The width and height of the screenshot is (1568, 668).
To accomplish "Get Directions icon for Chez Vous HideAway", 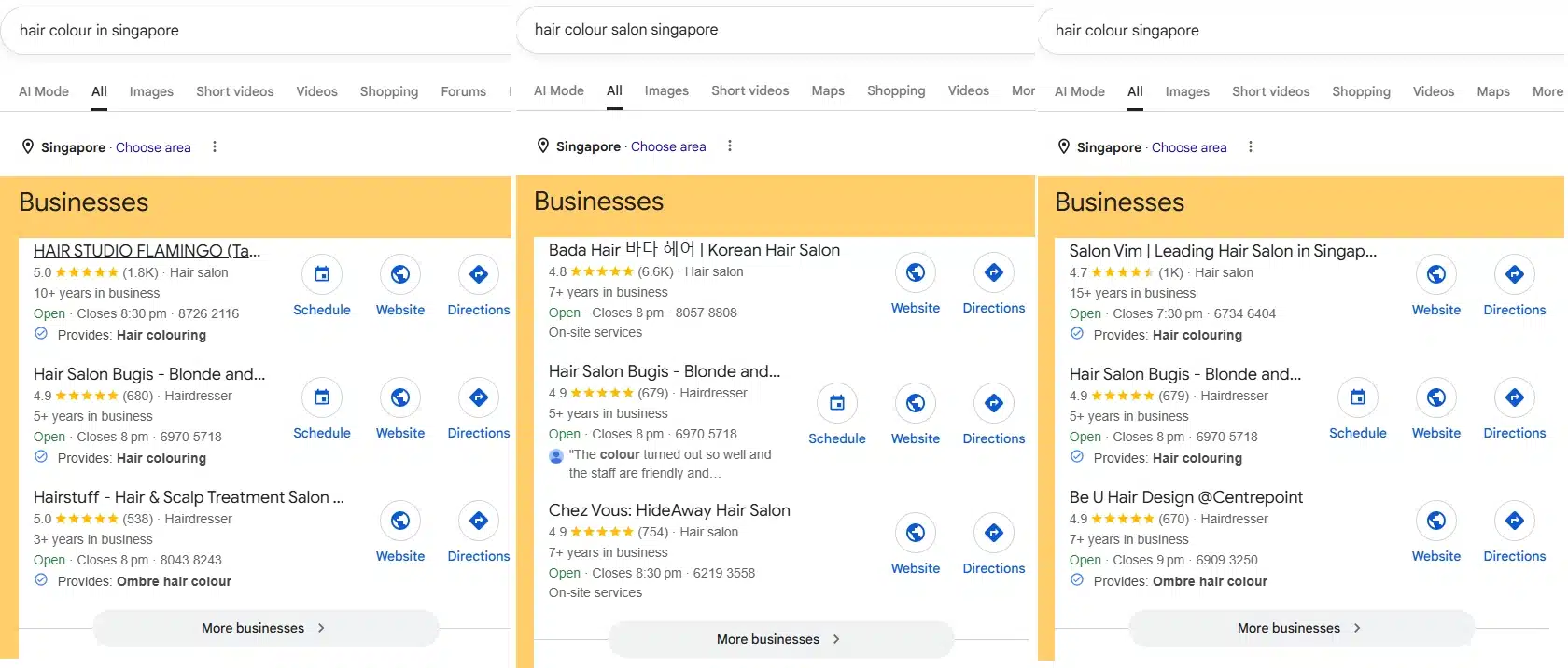I will [x=994, y=533].
